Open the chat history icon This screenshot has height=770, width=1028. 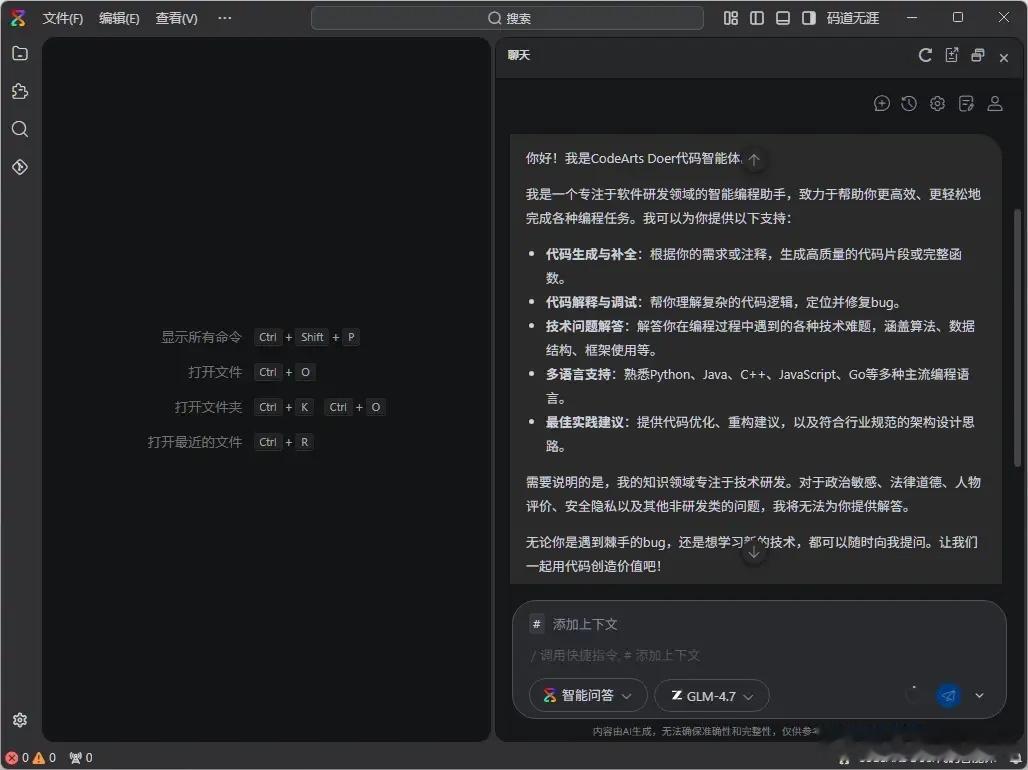point(908,103)
